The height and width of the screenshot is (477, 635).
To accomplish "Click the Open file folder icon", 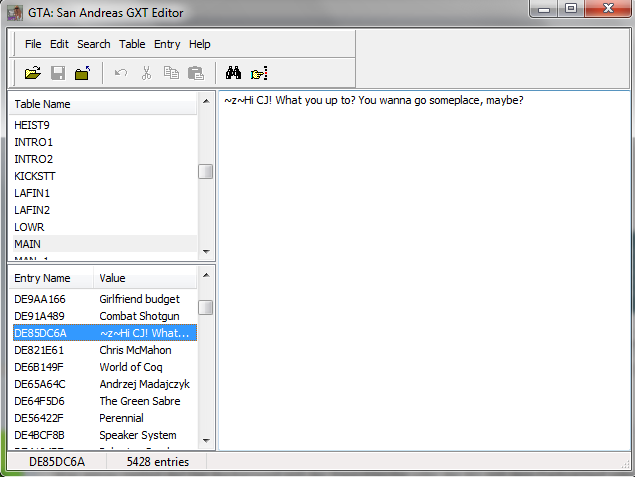I will pos(33,73).
